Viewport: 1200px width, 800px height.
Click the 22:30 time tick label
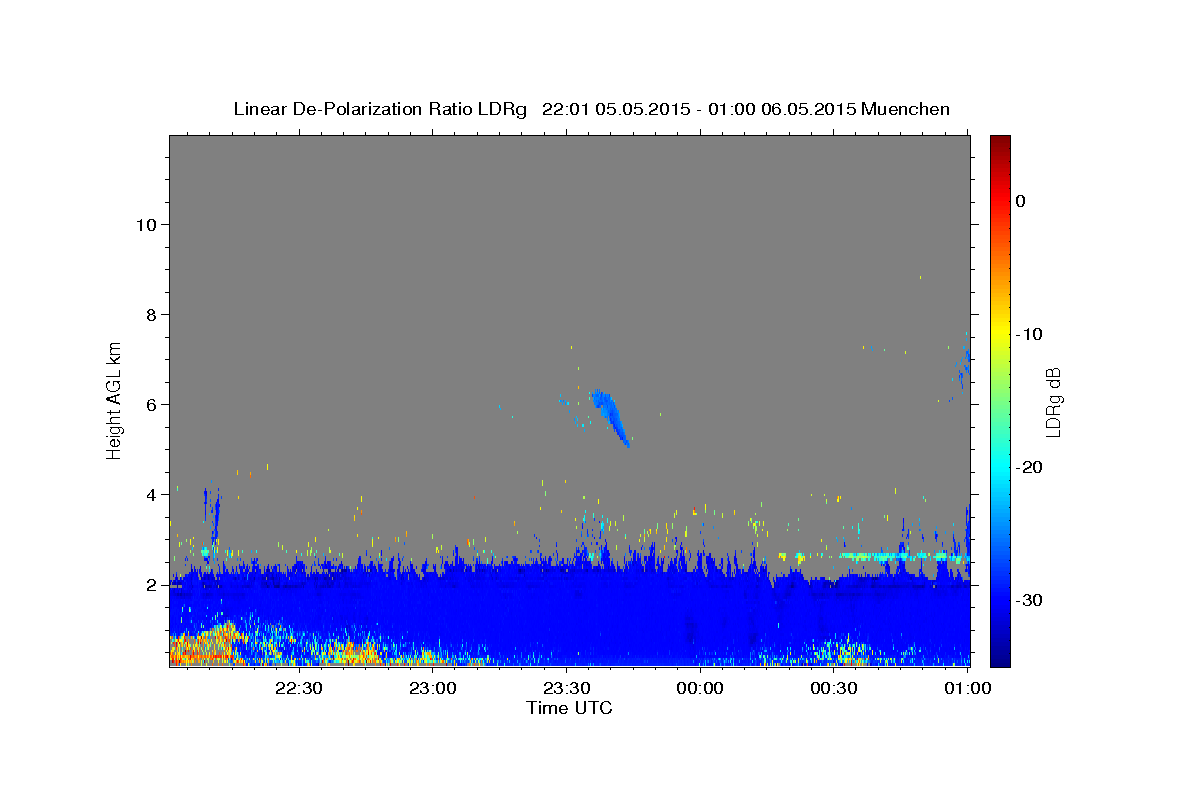tap(299, 688)
